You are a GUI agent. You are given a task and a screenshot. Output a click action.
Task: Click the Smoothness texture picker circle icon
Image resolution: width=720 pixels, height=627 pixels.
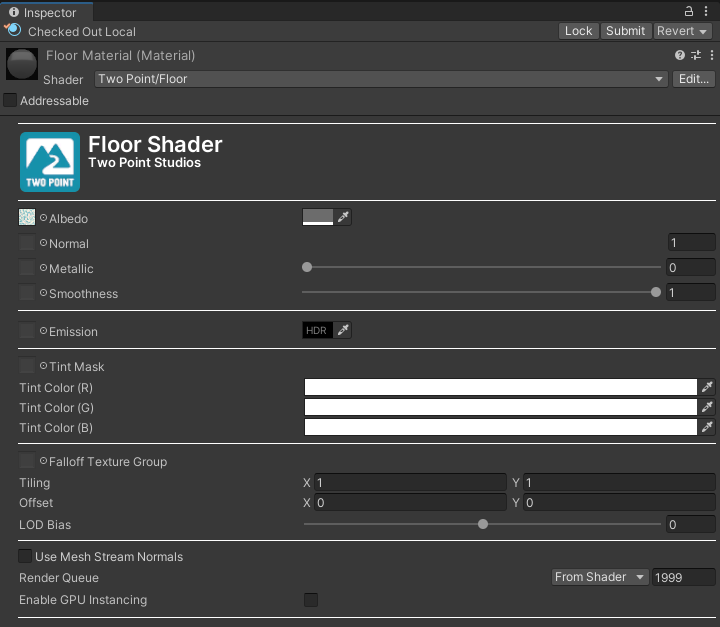(43, 293)
